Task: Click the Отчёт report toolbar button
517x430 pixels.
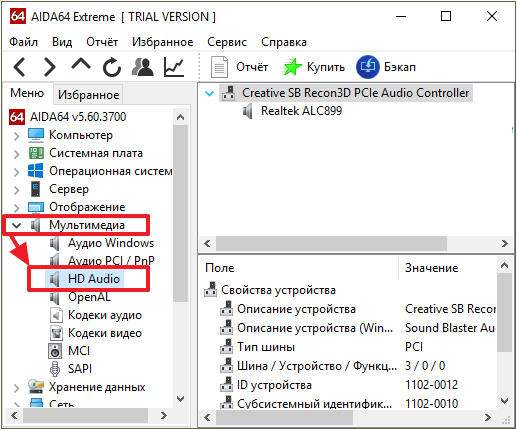Action: point(239,67)
